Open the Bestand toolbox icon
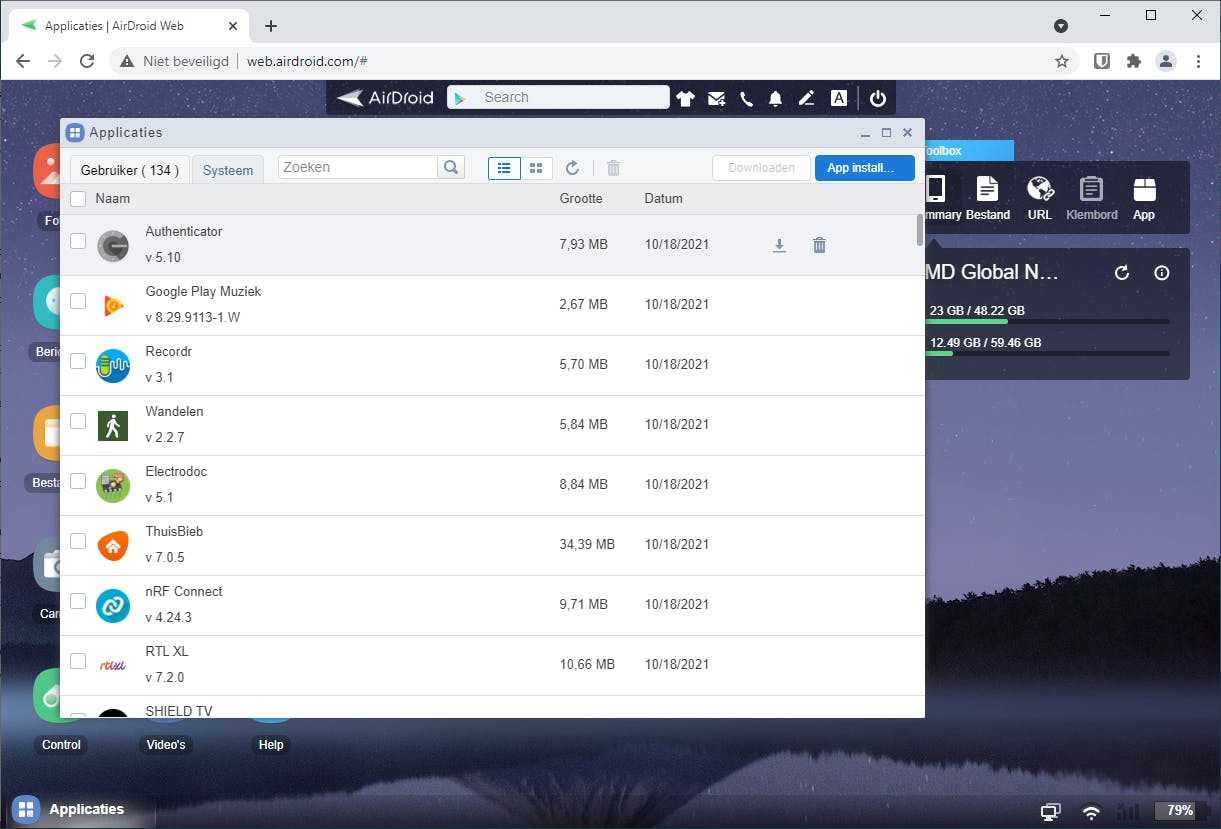This screenshot has width=1221, height=829. 987,197
